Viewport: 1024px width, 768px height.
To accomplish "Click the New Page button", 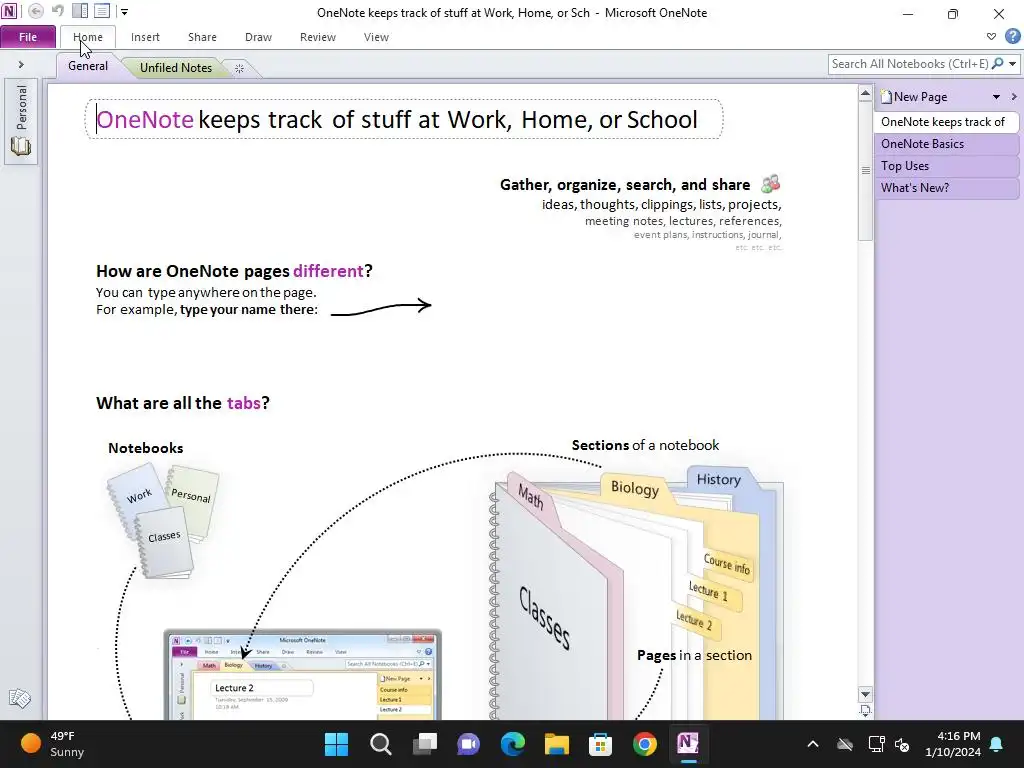I will (914, 97).
